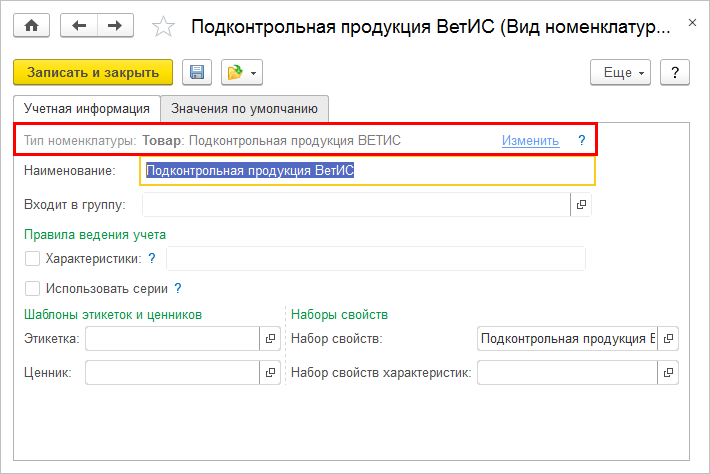Enable the 'Характеристики' checkbox
Viewport: 710px width, 474px height.
pyautogui.click(x=32, y=259)
